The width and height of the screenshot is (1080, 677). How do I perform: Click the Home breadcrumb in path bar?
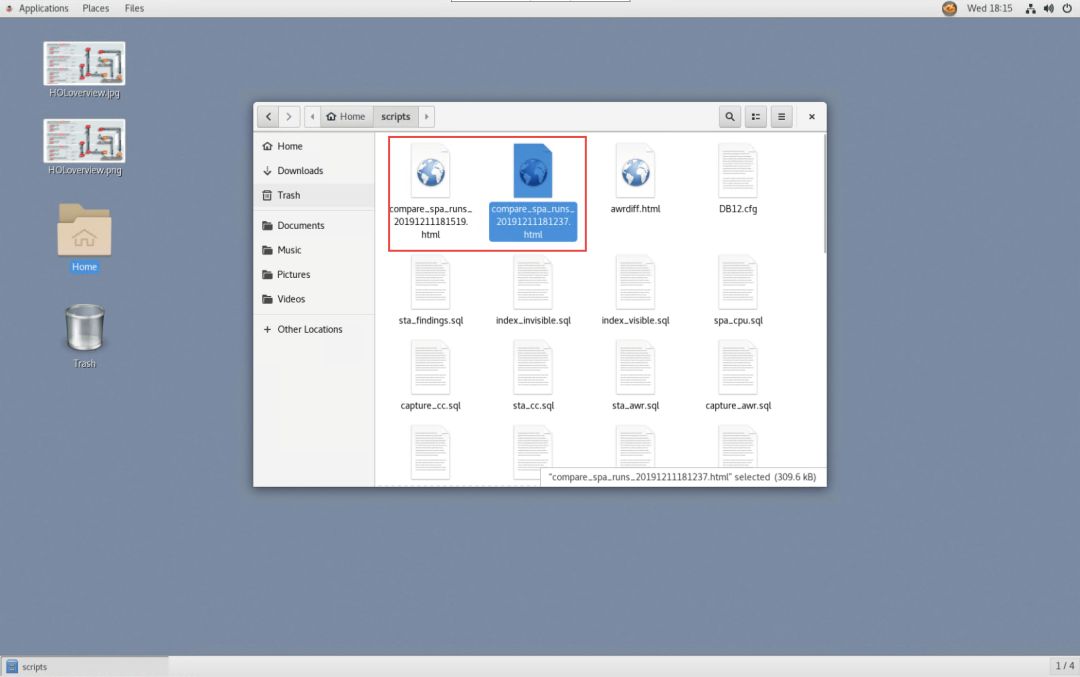pyautogui.click(x=346, y=116)
